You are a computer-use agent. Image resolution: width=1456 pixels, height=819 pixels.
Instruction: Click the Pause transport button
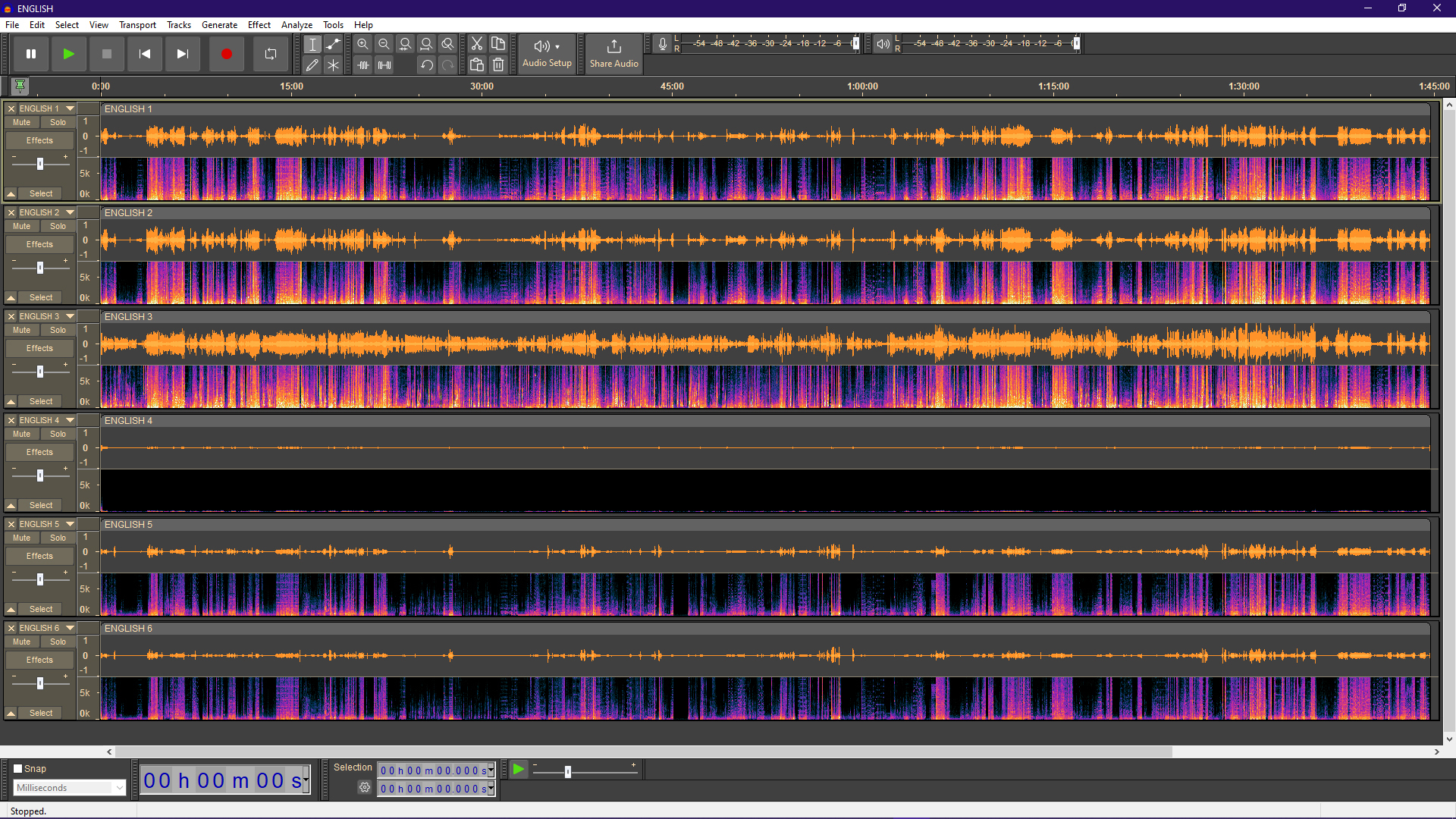(x=31, y=54)
